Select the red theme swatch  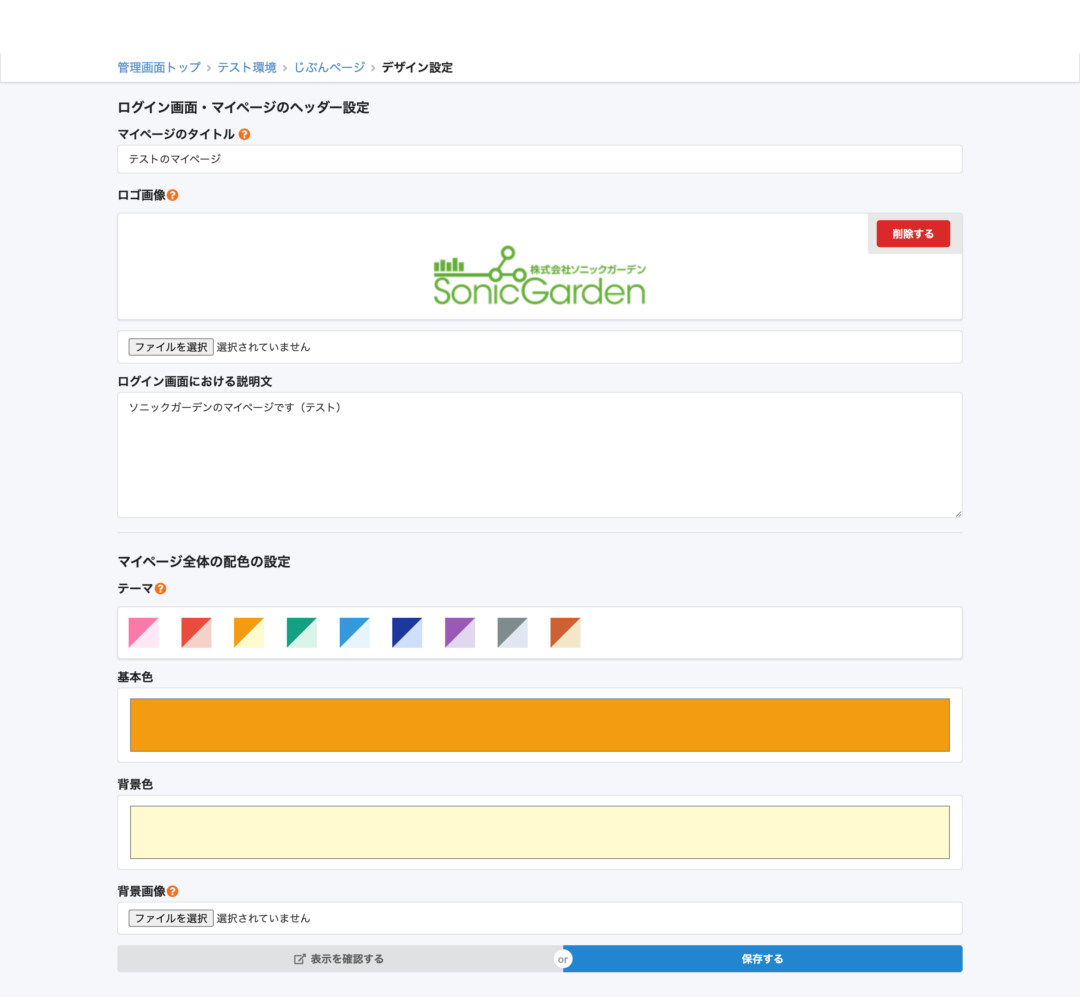coord(196,632)
